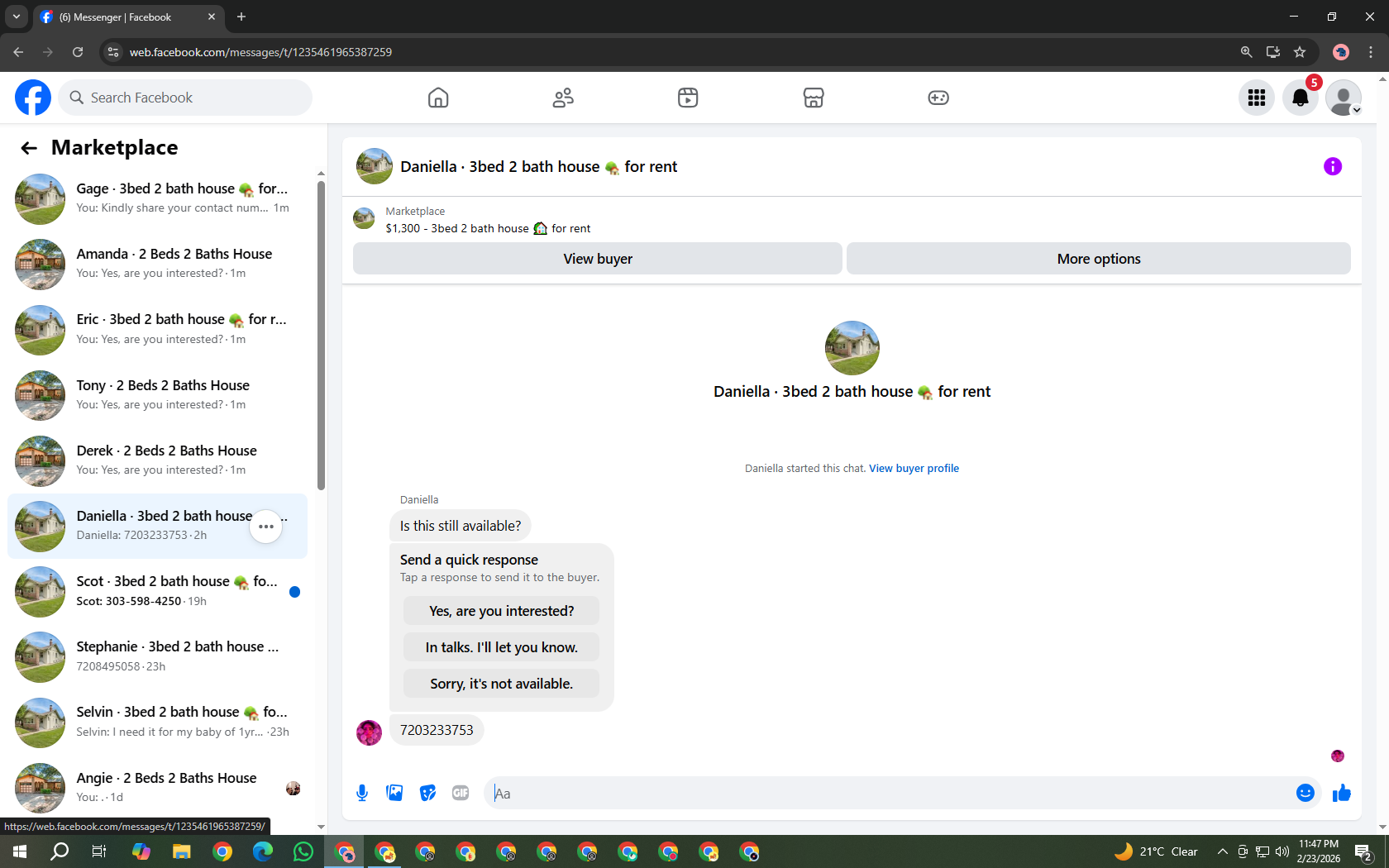Image resolution: width=1389 pixels, height=868 pixels.
Task: Open the more options dots on Daniella chat
Action: [x=266, y=527]
